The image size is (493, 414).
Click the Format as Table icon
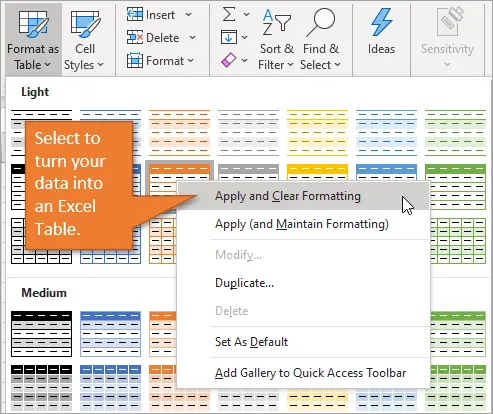coord(34,24)
